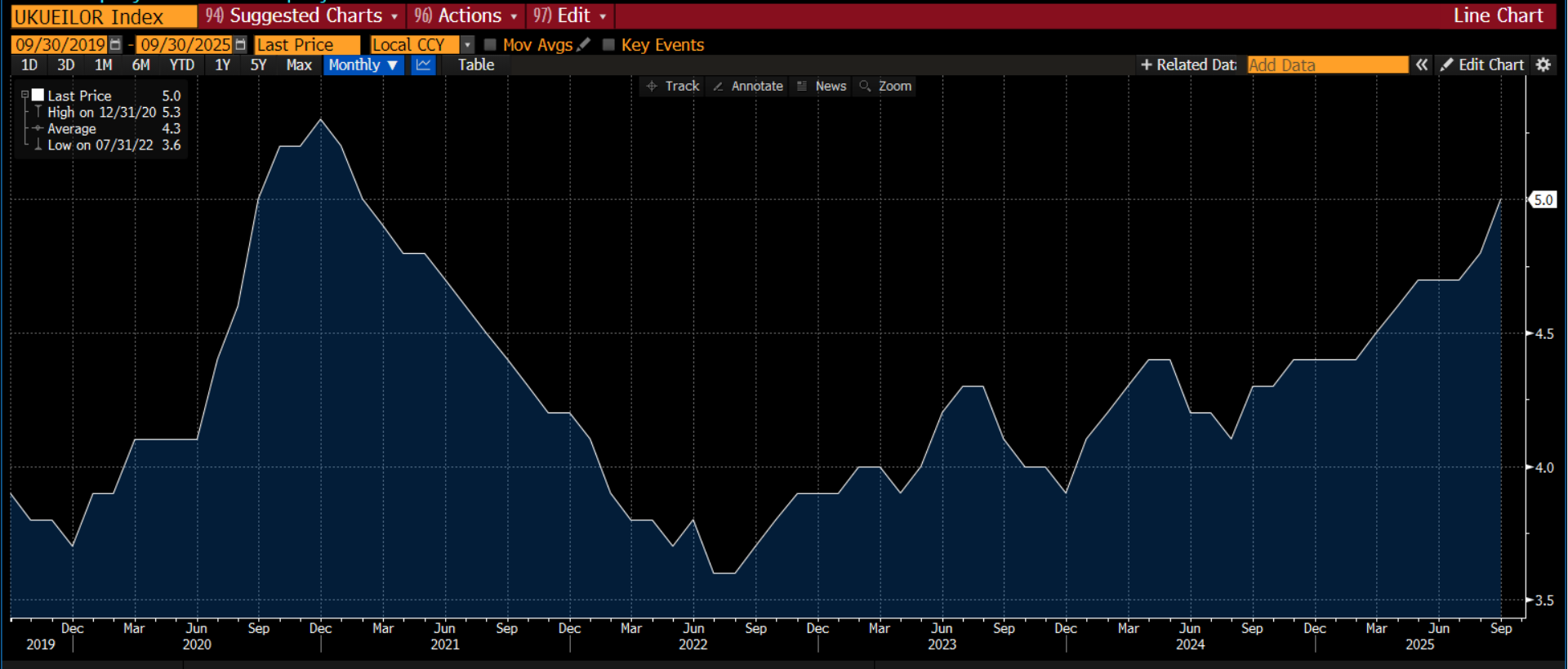Collapse the panel with double-chevron icon

click(1422, 65)
